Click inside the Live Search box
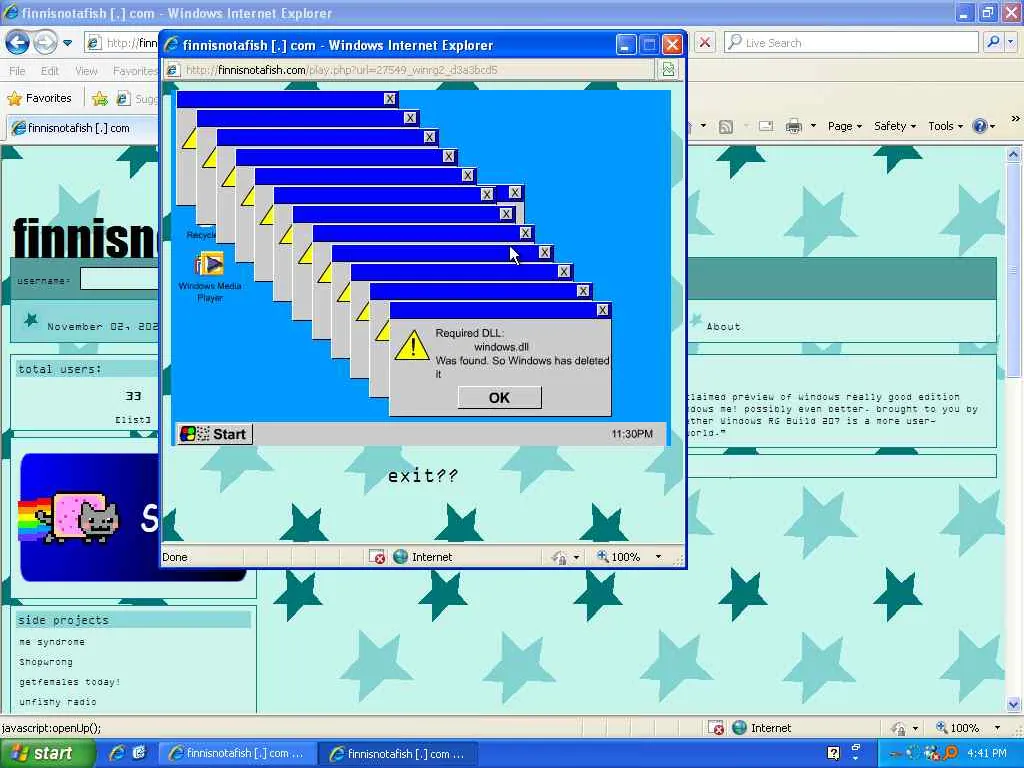This screenshot has height=768, width=1024. coord(851,42)
